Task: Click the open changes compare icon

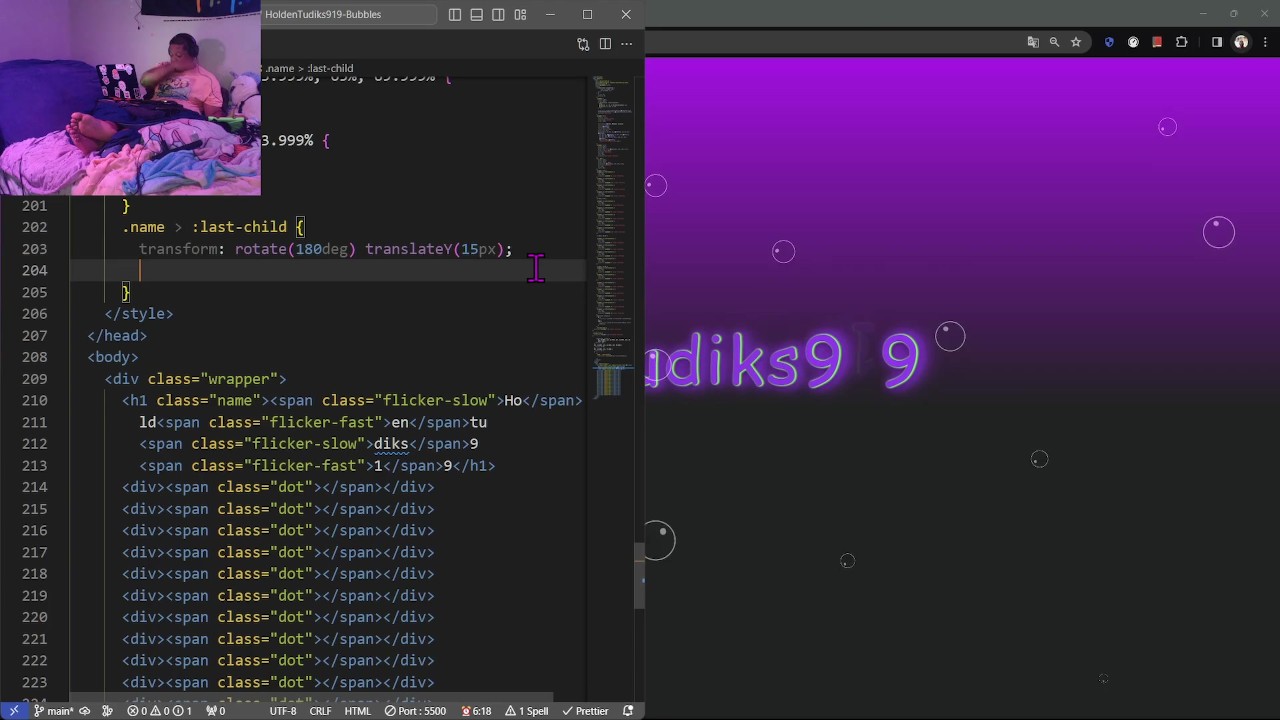Action: 583,44
